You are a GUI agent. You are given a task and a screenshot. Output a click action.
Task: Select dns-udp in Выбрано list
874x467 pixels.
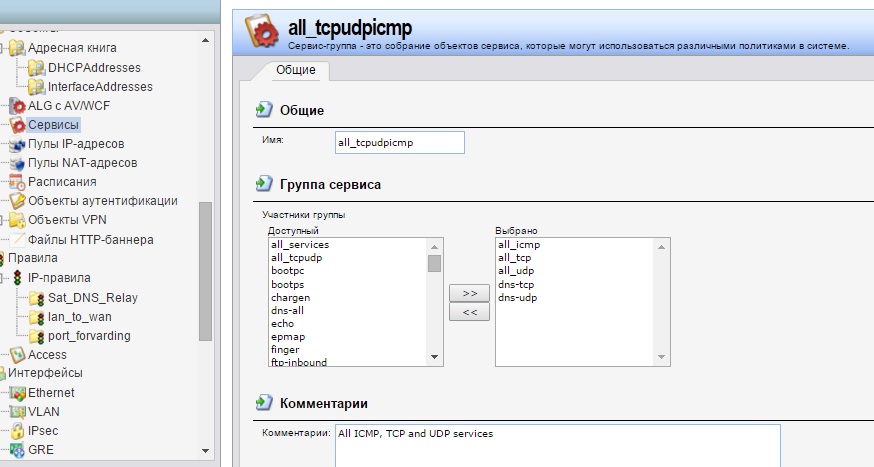(517, 298)
